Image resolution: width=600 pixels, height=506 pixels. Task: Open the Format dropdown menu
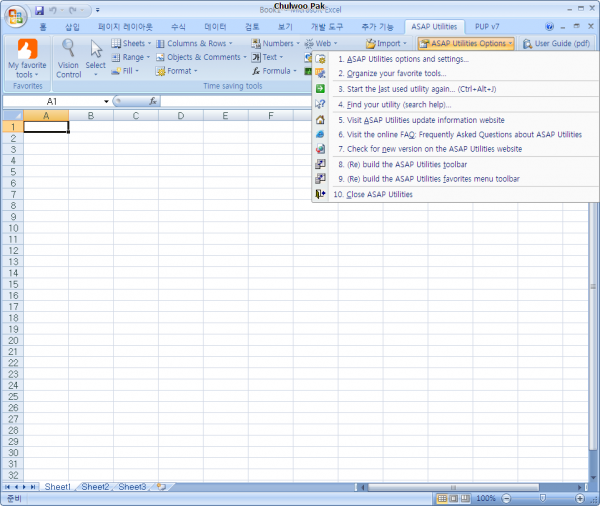point(177,71)
